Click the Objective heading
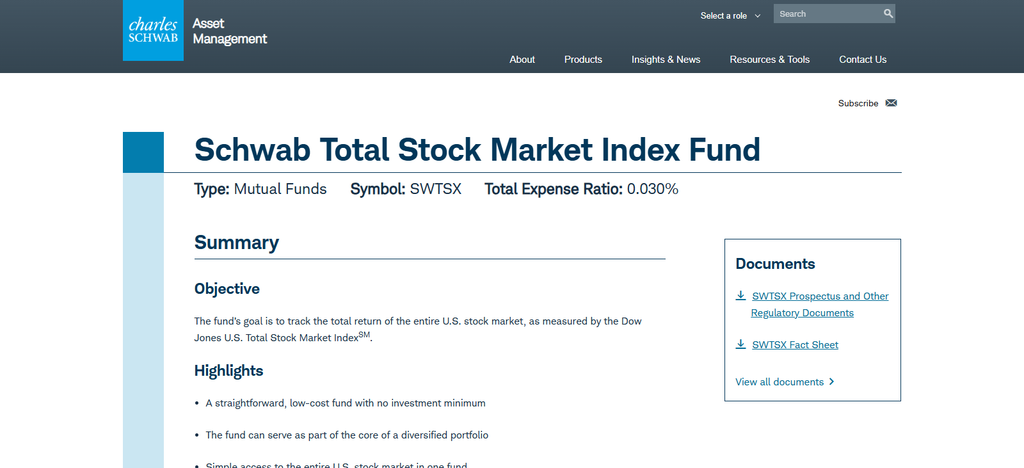1024x468 pixels. coord(227,289)
